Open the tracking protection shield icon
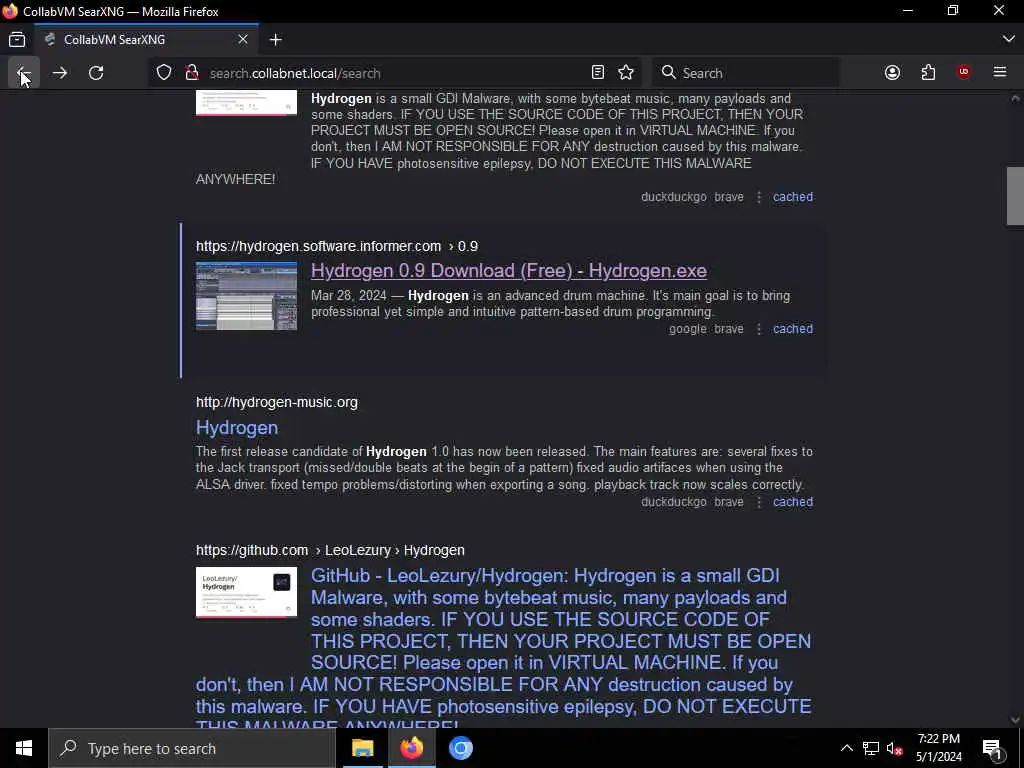1024x768 pixels. pos(164,72)
